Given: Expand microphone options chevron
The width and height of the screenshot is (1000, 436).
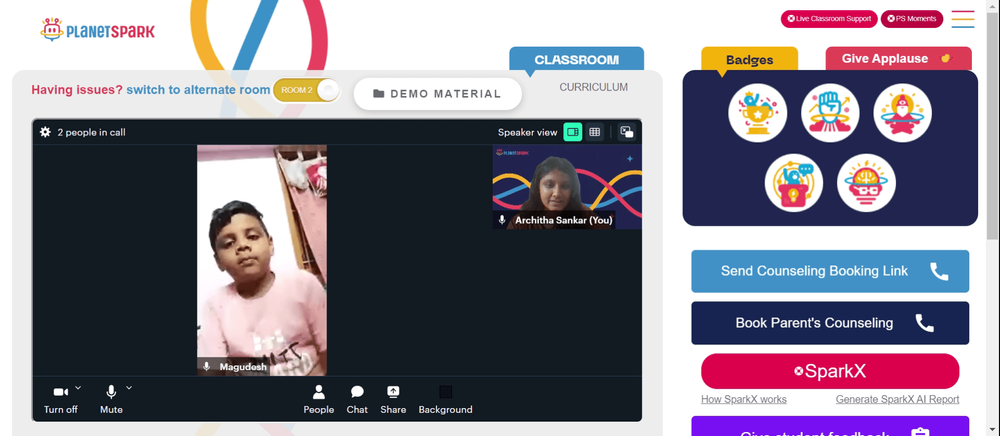Looking at the screenshot, I should tap(129, 387).
